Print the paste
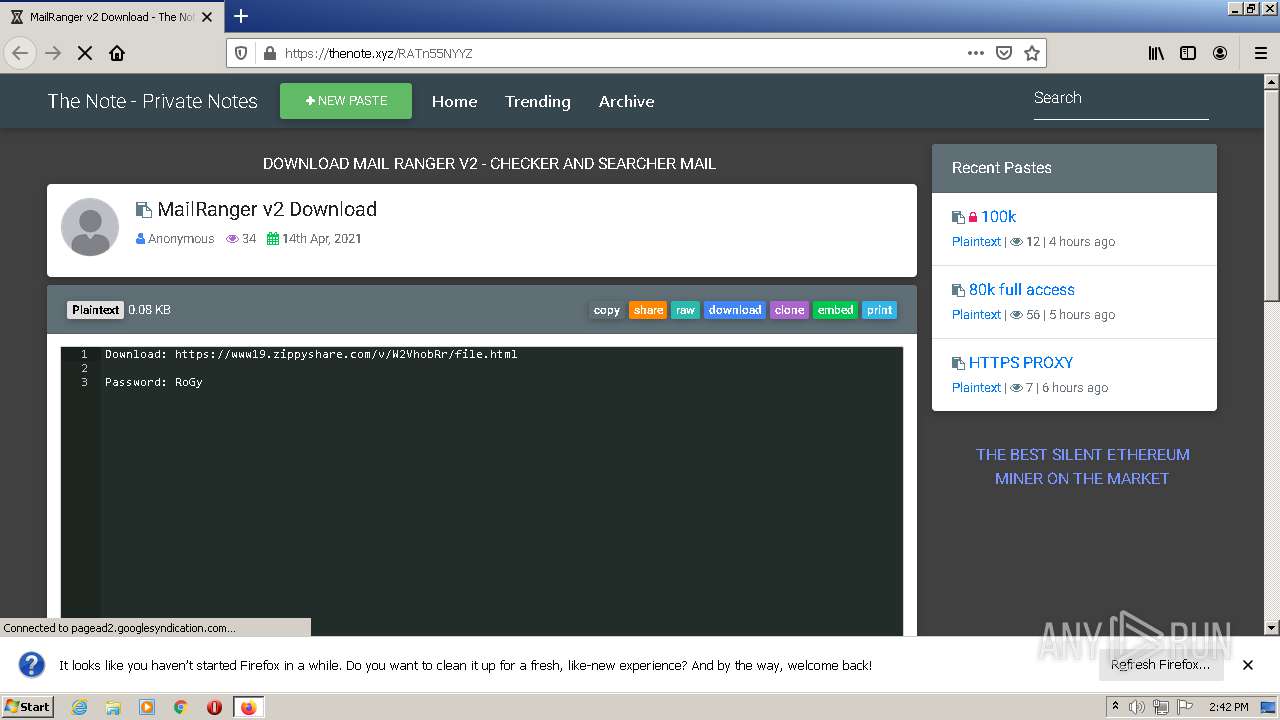Screen dimensions: 1280x720 tap(879, 310)
